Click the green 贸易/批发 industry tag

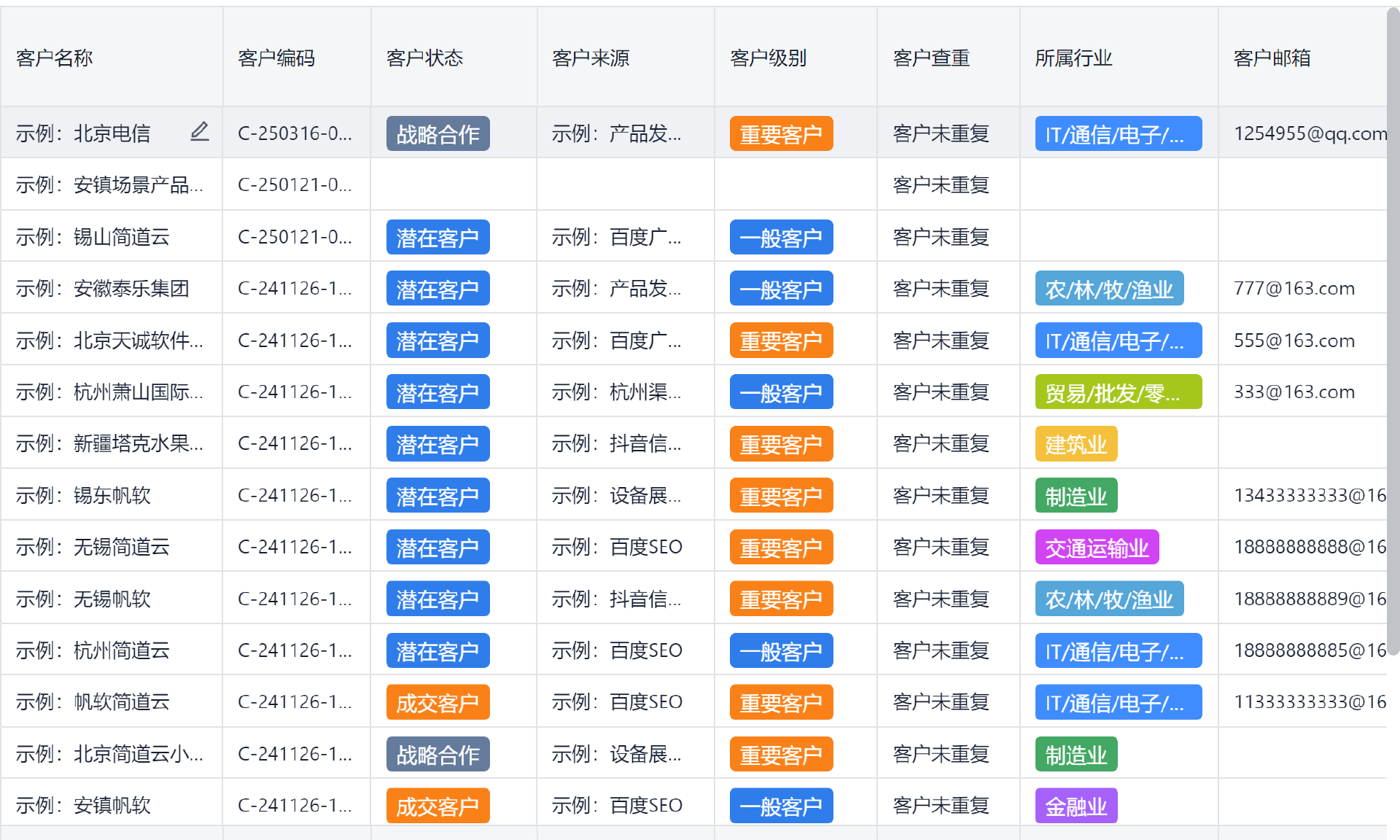coord(1118,392)
